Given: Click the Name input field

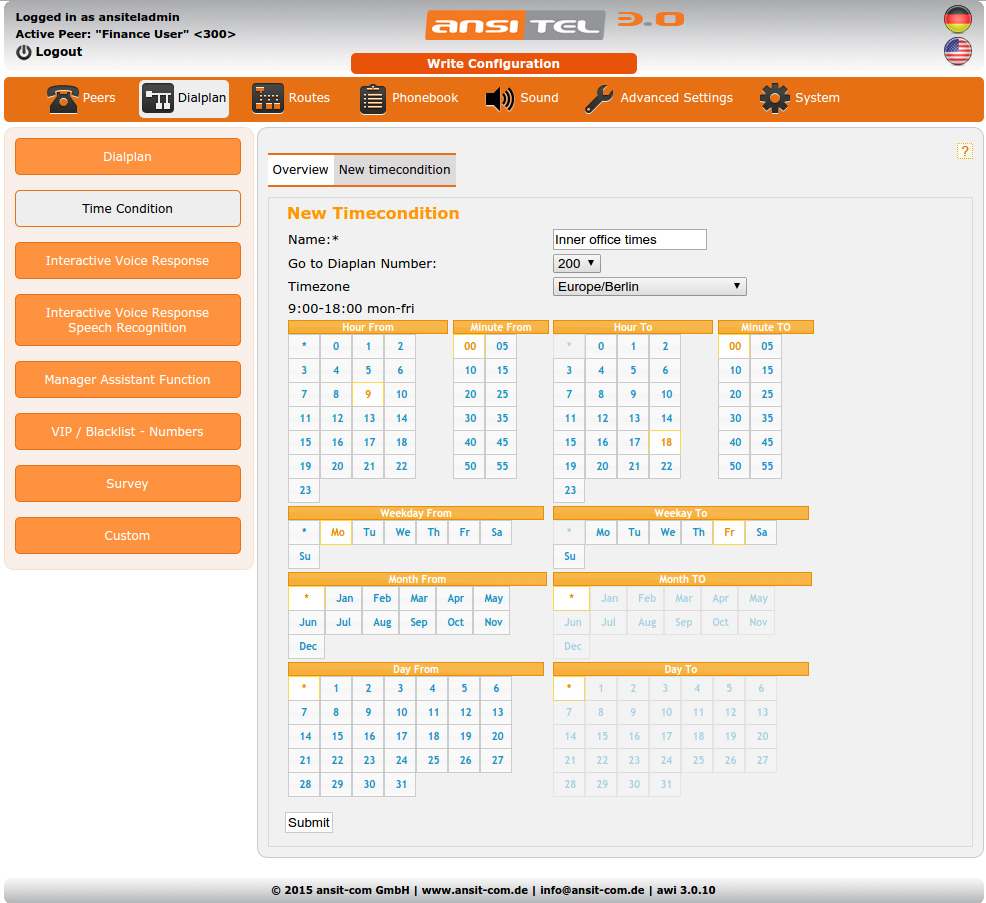Looking at the screenshot, I should pyautogui.click(x=629, y=240).
